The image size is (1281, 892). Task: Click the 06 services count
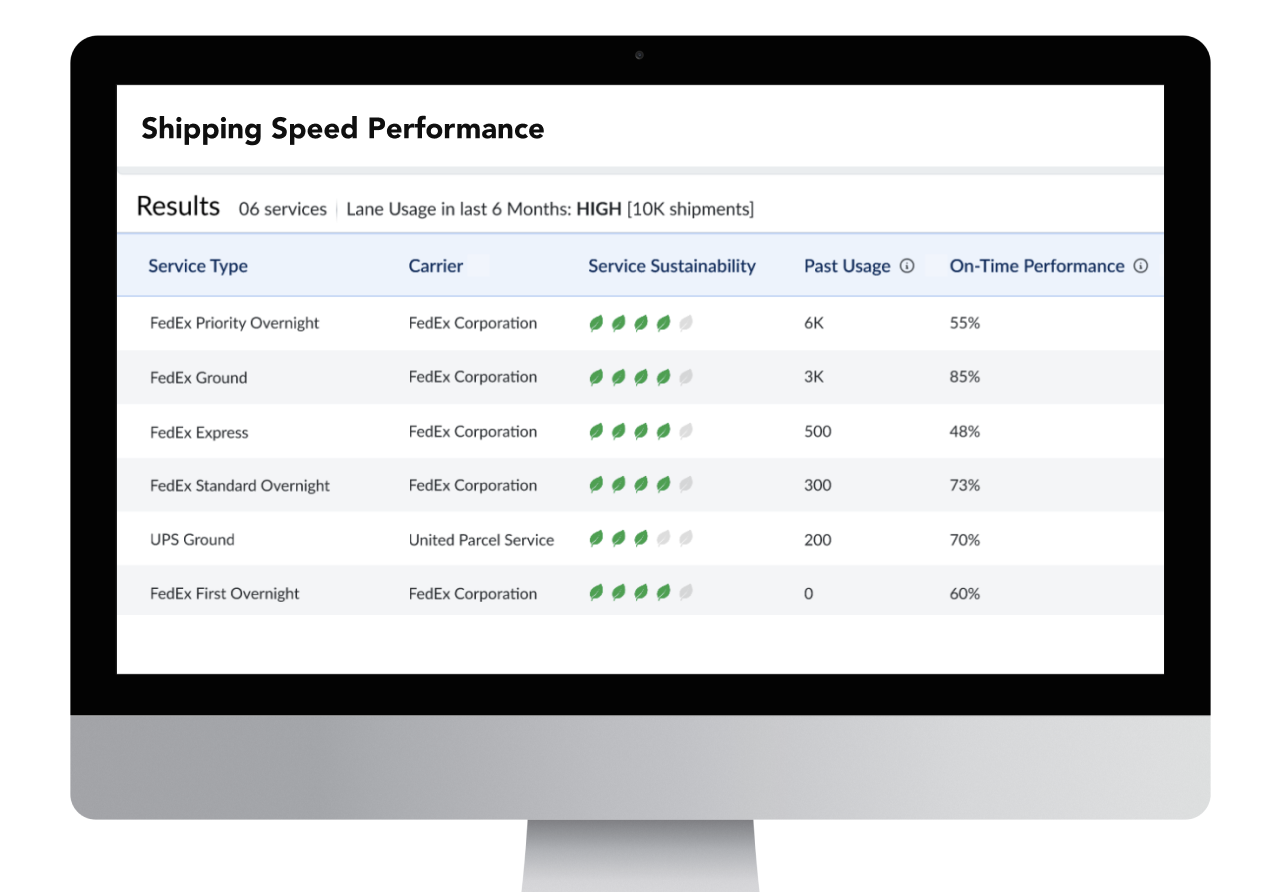pyautogui.click(x=283, y=209)
